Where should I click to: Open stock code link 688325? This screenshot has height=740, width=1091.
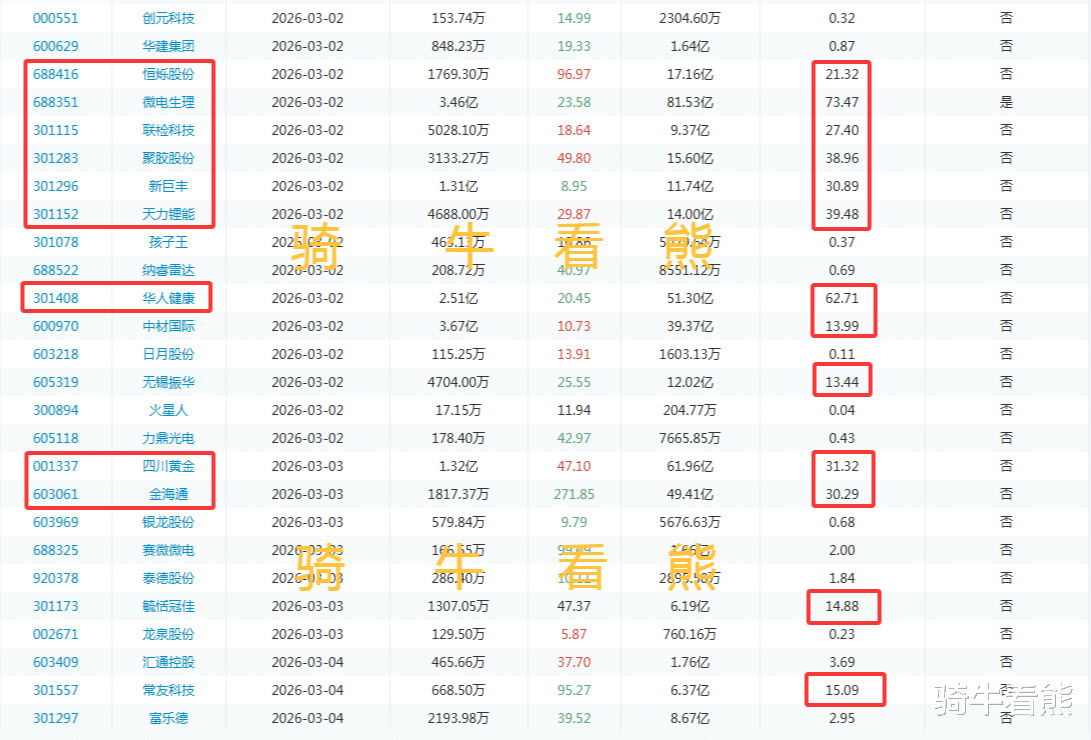[x=56, y=550]
